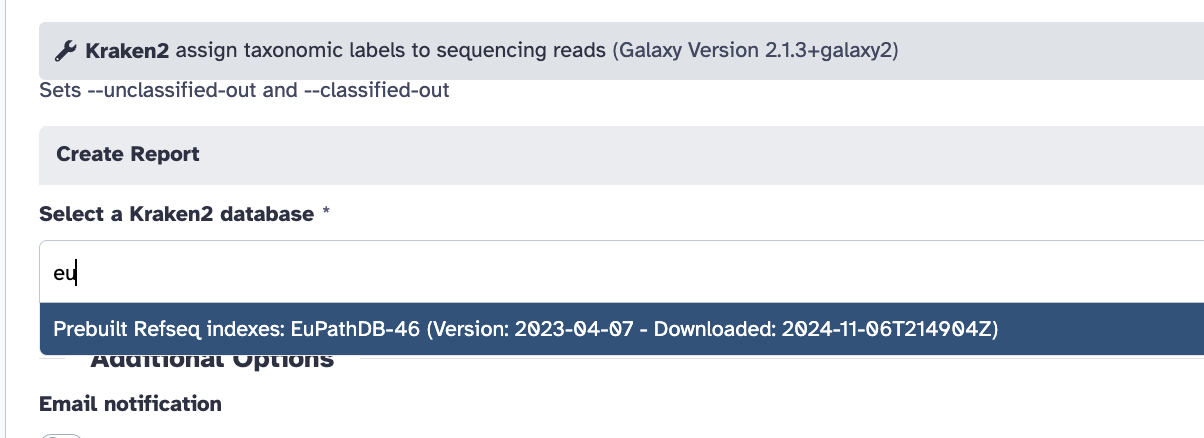Click the Galaxy Version 2.1.3+galaxy2 text
Screen dimensions: 1204x438
coord(755,50)
